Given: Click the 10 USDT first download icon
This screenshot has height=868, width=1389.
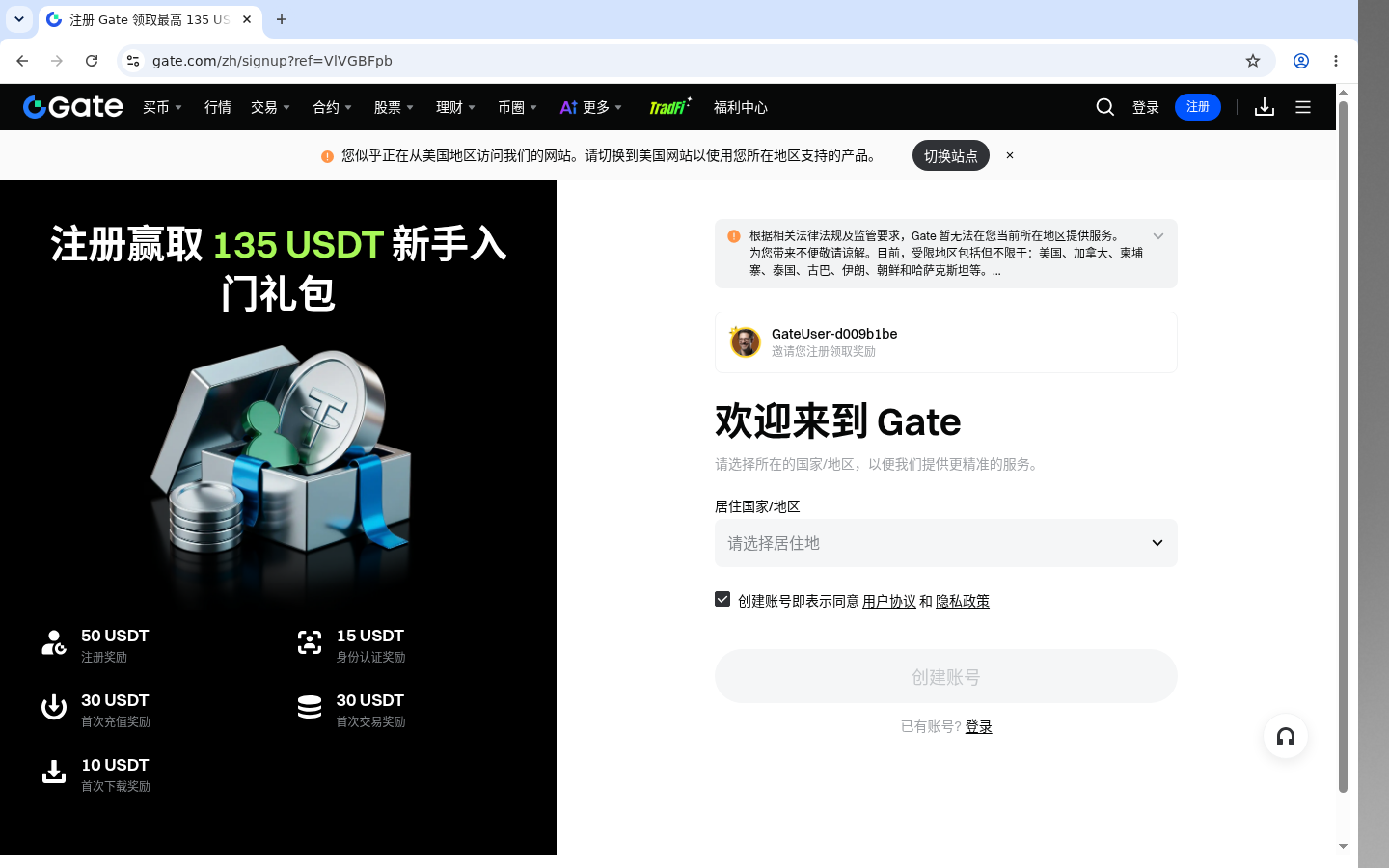Looking at the screenshot, I should [x=54, y=772].
